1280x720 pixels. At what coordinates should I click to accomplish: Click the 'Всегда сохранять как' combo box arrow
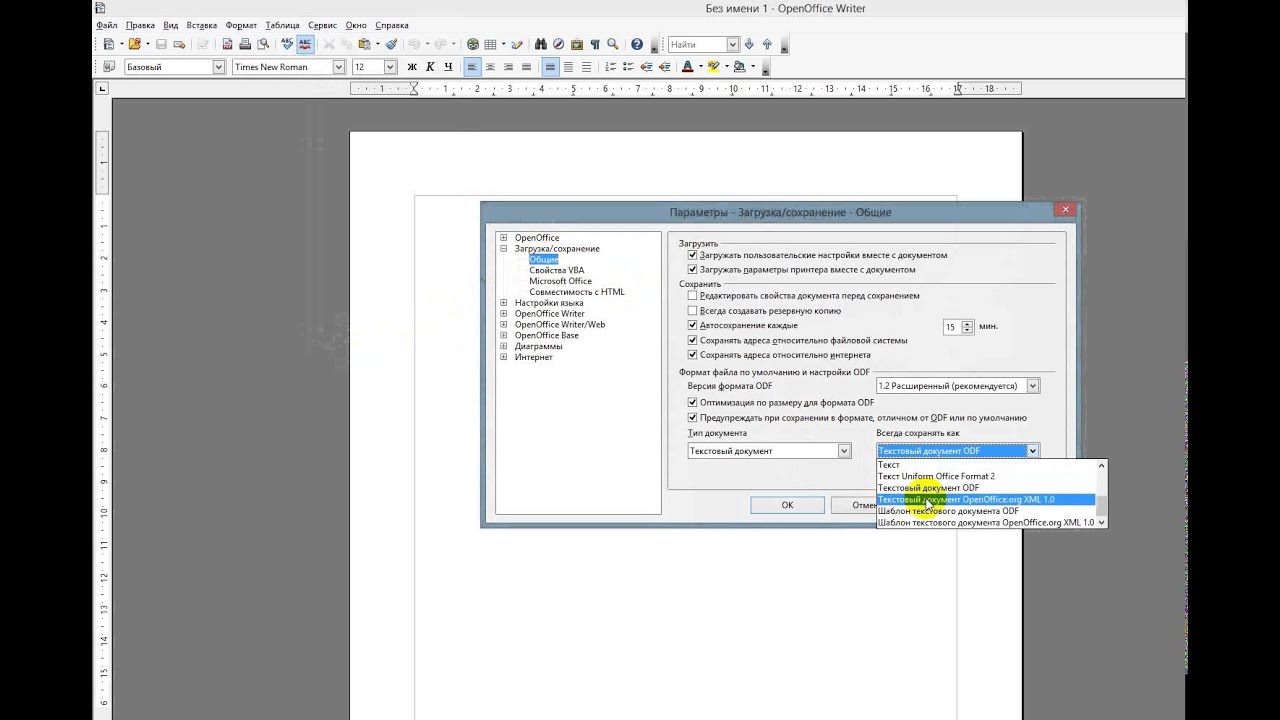click(1033, 451)
